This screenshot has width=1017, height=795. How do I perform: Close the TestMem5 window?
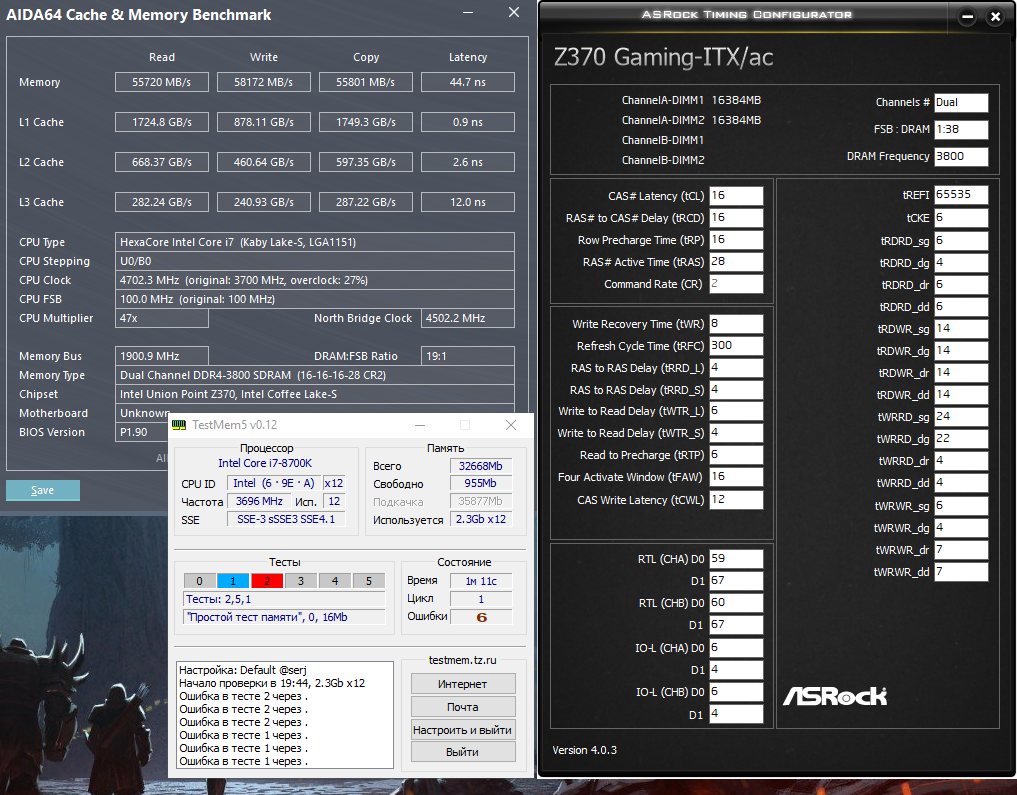(511, 425)
